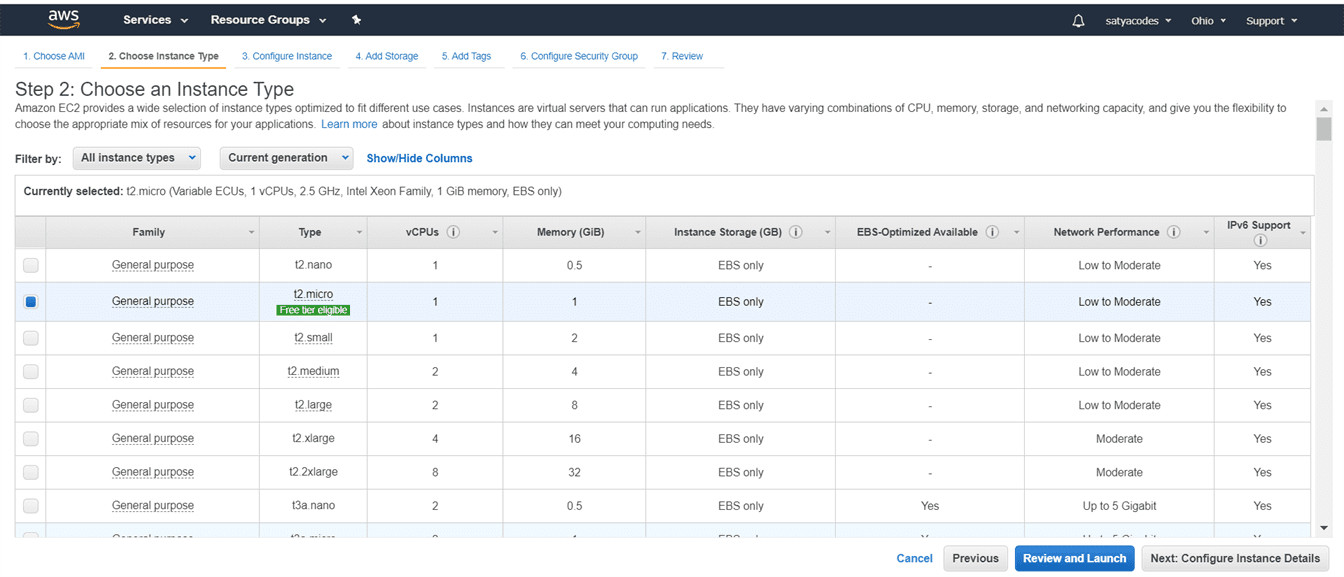Click info icon next to vCPUs header
Screen dimensions: 1344x577
coord(453,232)
